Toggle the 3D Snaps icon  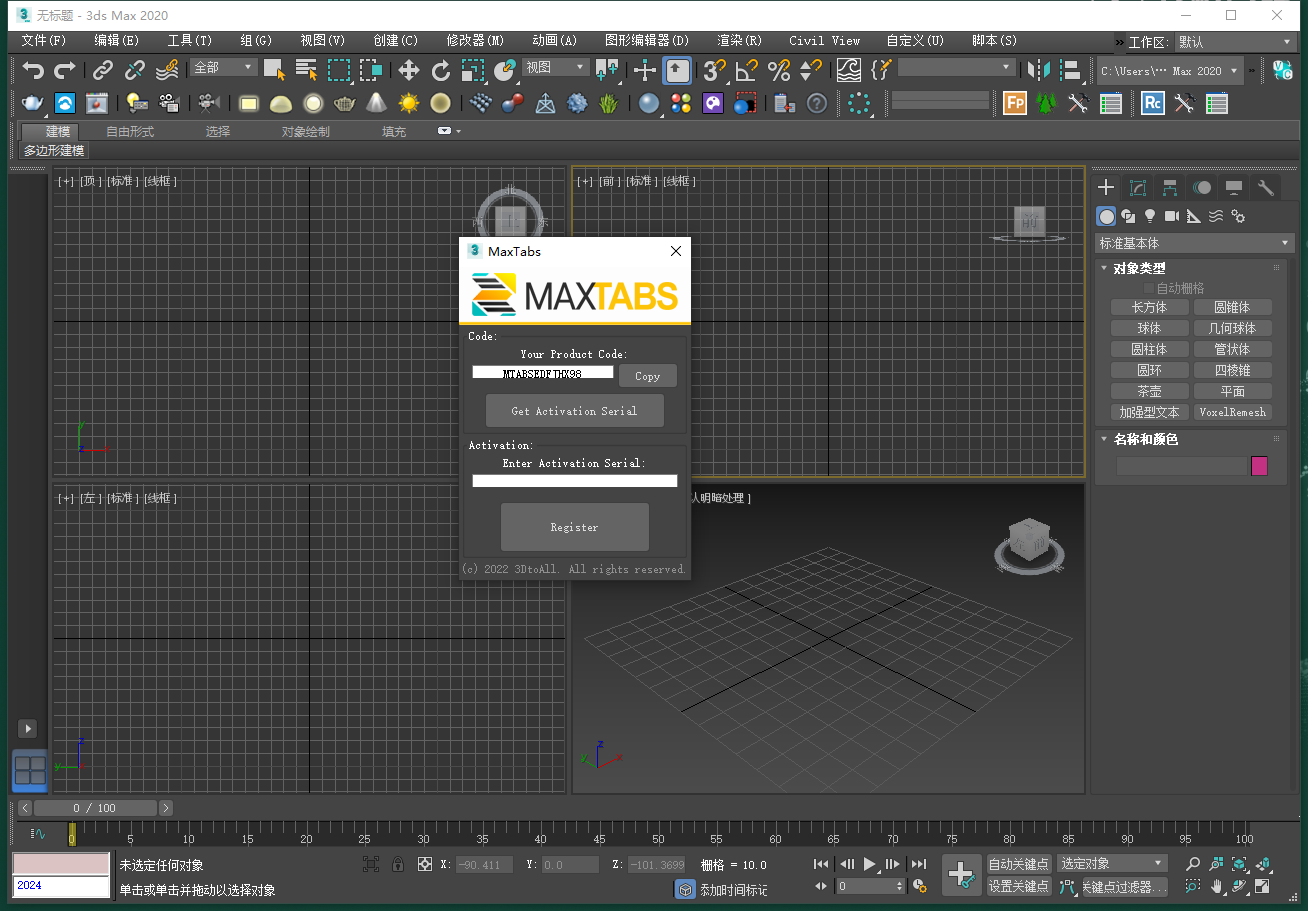point(714,70)
